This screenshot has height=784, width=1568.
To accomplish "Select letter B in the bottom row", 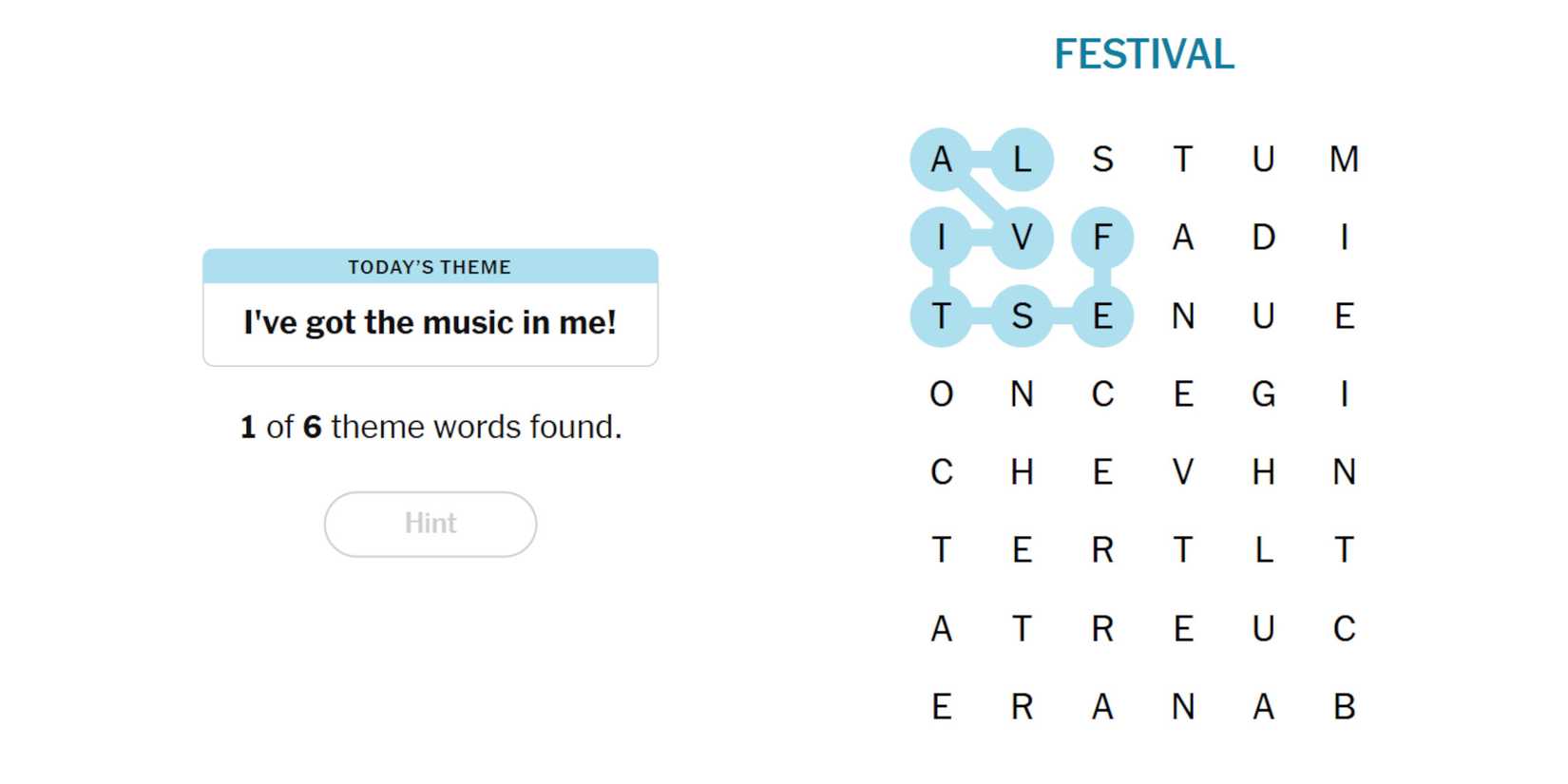I will (1343, 707).
